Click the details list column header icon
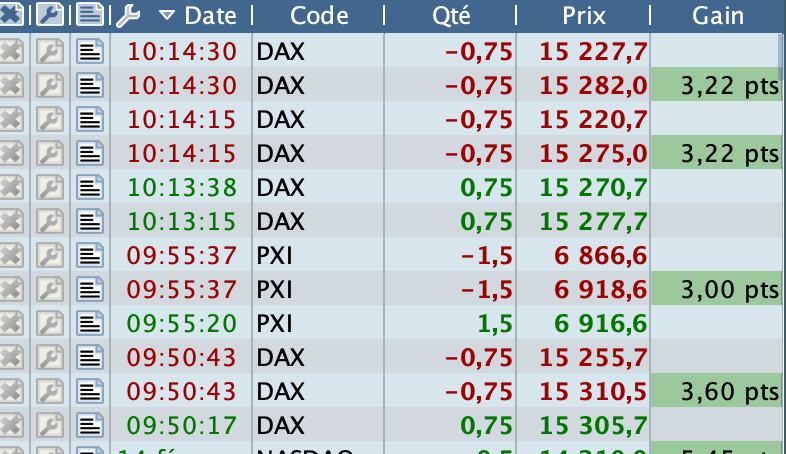The image size is (786, 454). click(91, 15)
